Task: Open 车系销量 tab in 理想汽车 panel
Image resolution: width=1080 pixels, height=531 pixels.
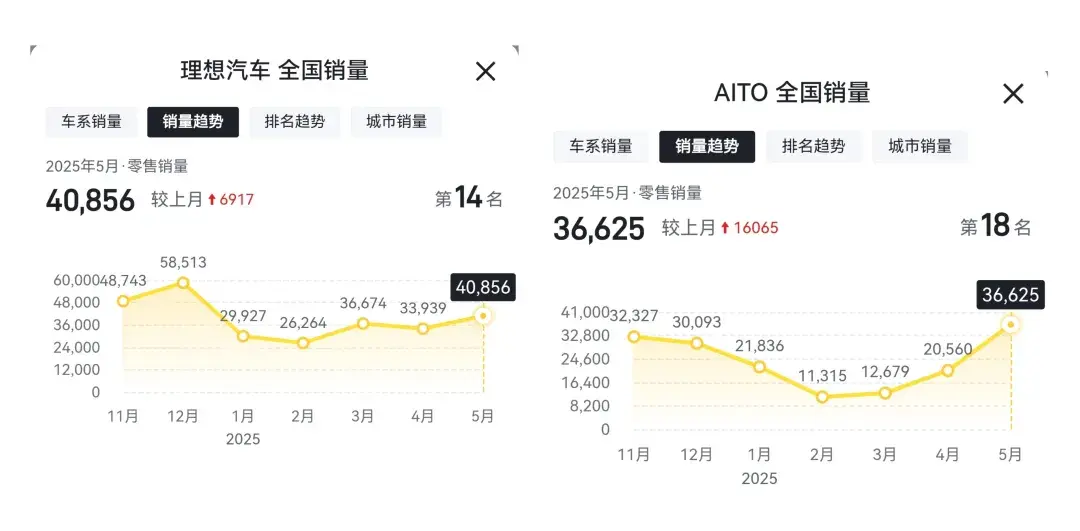Action: point(92,122)
